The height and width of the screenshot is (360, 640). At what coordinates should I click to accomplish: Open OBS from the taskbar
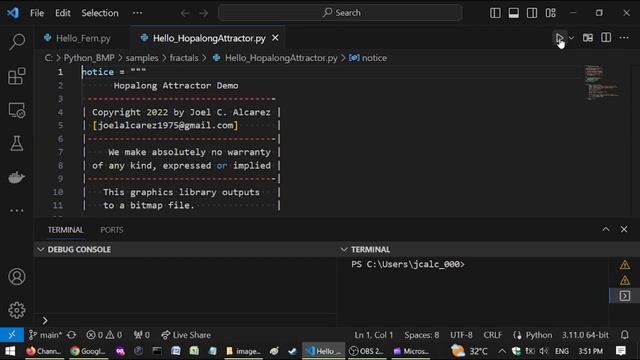coord(366,351)
